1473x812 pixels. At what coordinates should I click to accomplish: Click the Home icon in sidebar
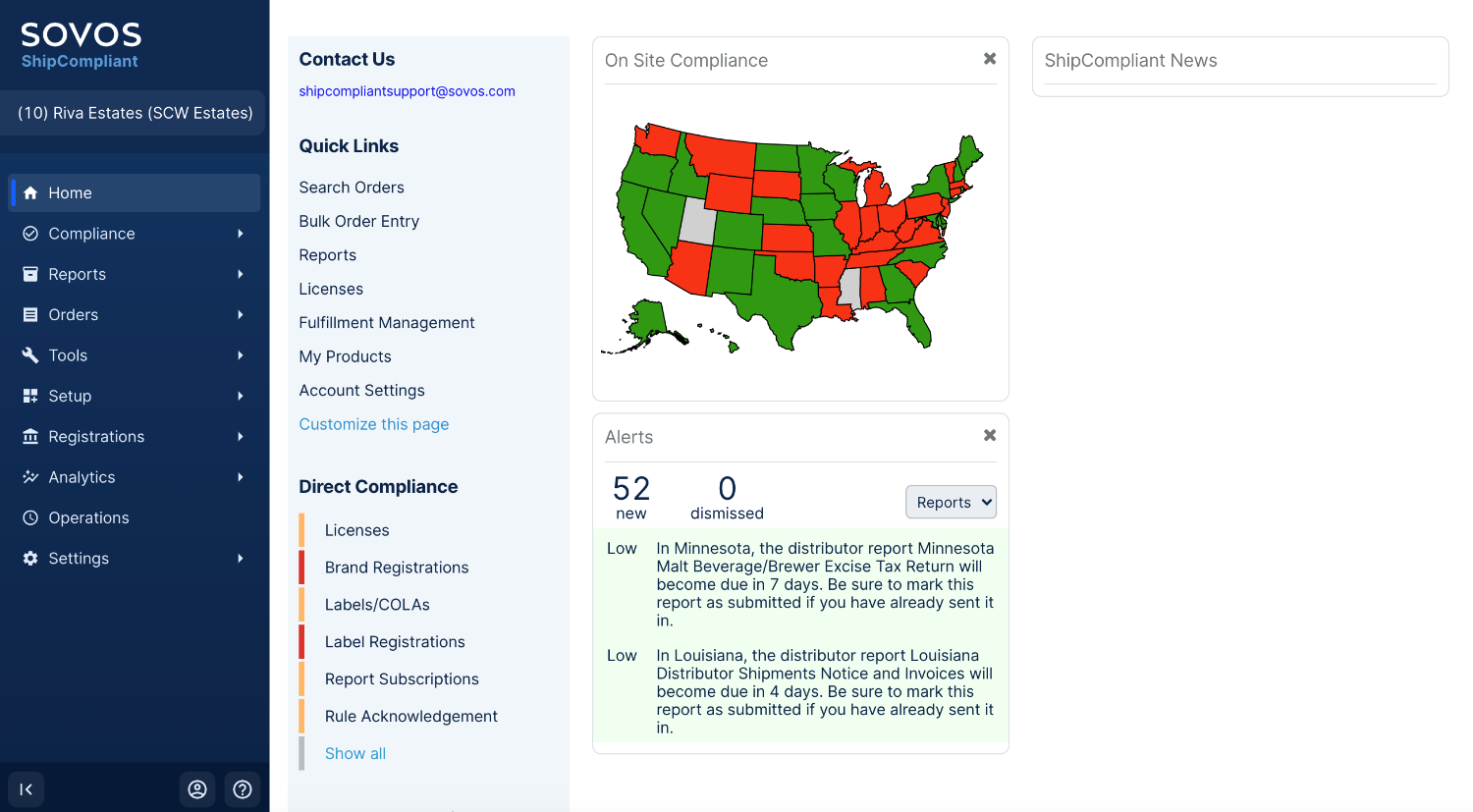(30, 193)
